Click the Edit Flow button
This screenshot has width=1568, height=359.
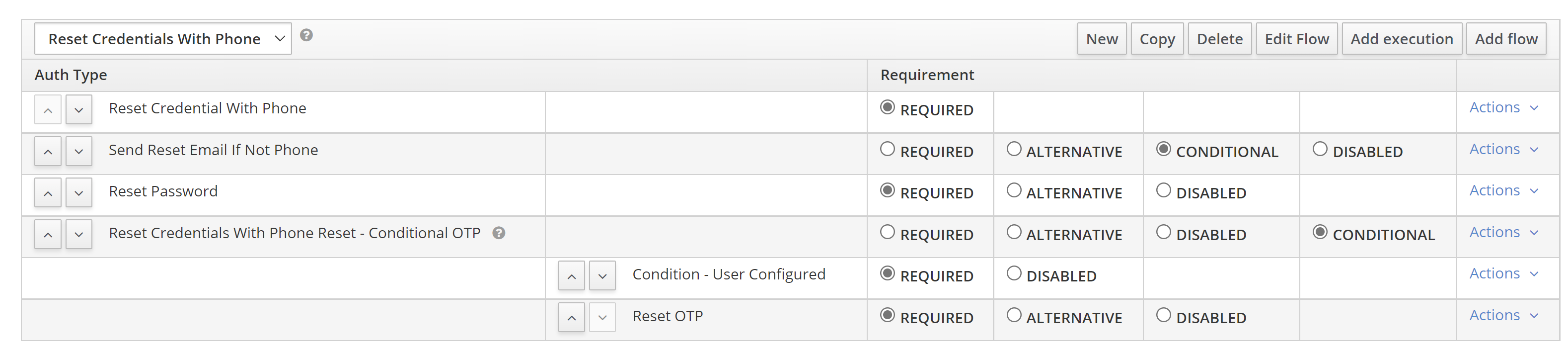click(x=1296, y=39)
